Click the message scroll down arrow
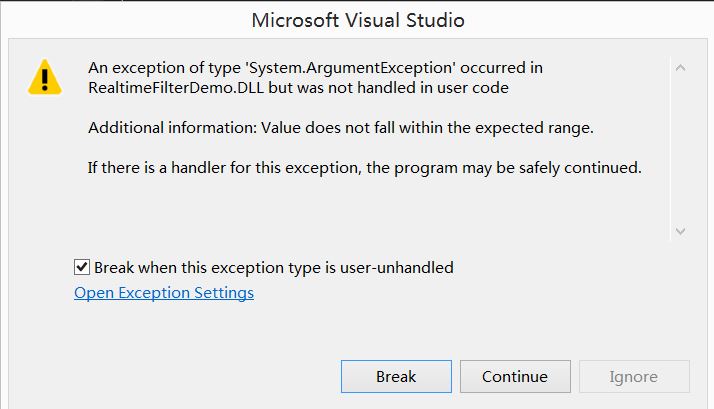 [x=681, y=231]
